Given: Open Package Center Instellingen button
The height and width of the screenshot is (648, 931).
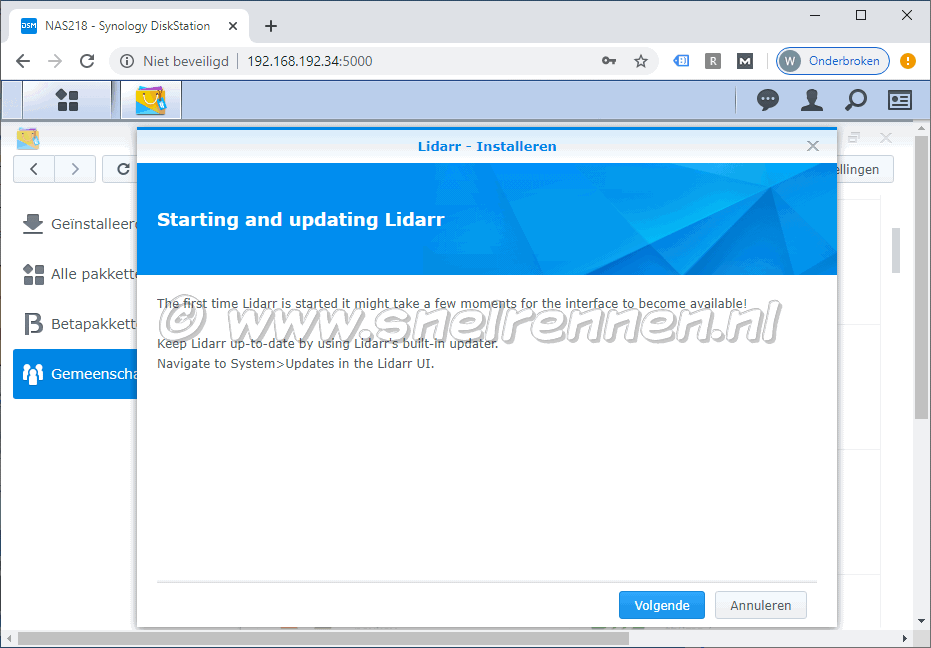Looking at the screenshot, I should pyautogui.click(x=864, y=169).
